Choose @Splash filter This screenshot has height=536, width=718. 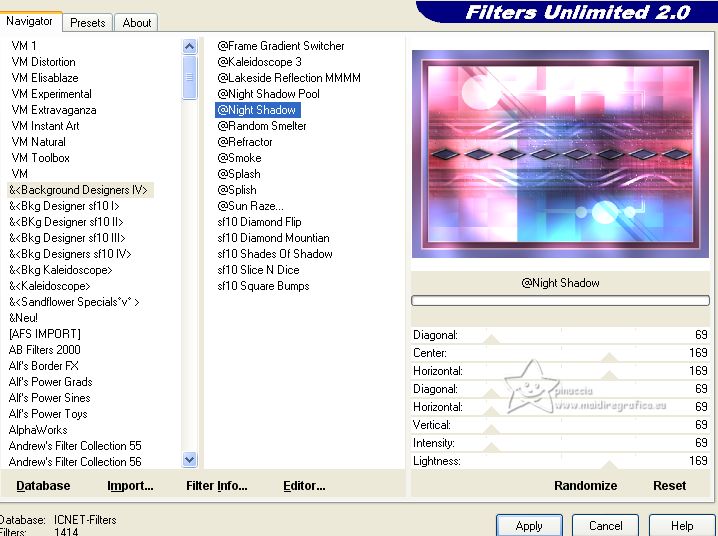[x=239, y=174]
